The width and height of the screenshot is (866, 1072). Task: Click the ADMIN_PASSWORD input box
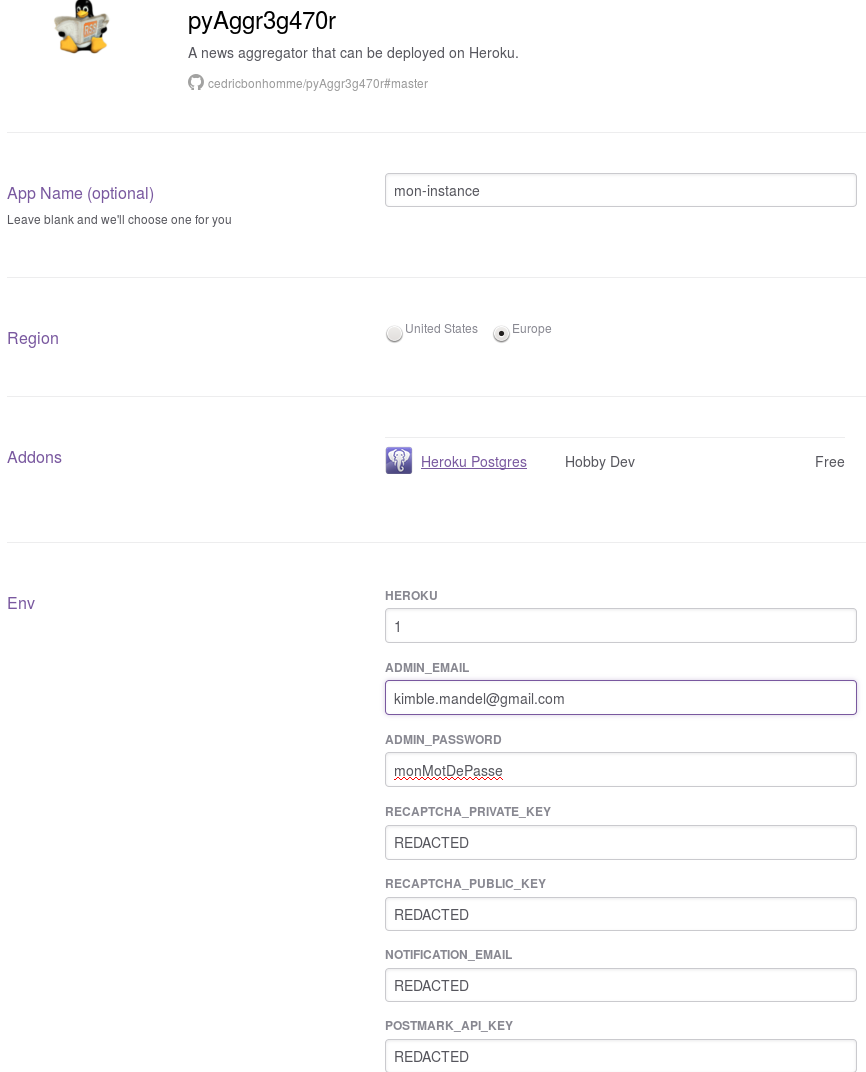click(x=621, y=770)
